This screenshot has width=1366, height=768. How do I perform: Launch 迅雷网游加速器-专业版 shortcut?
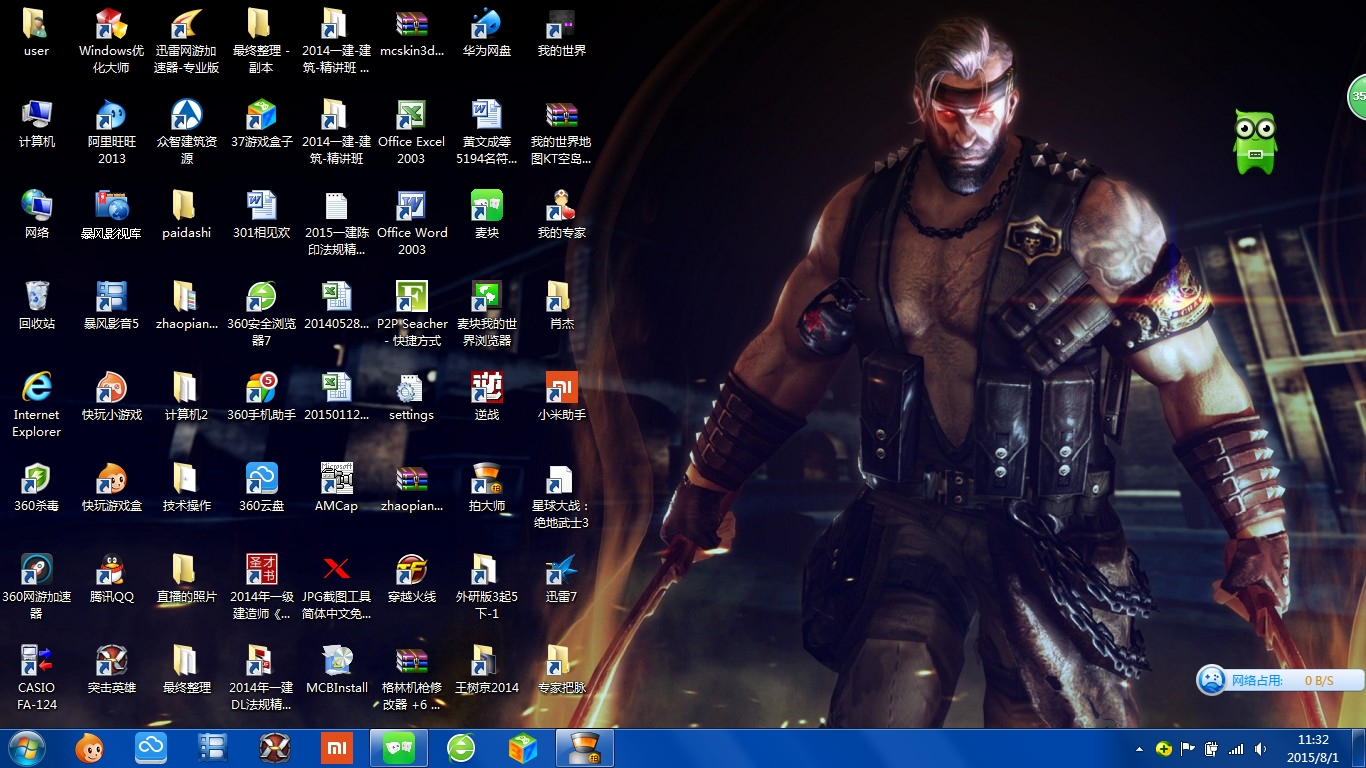click(186, 41)
